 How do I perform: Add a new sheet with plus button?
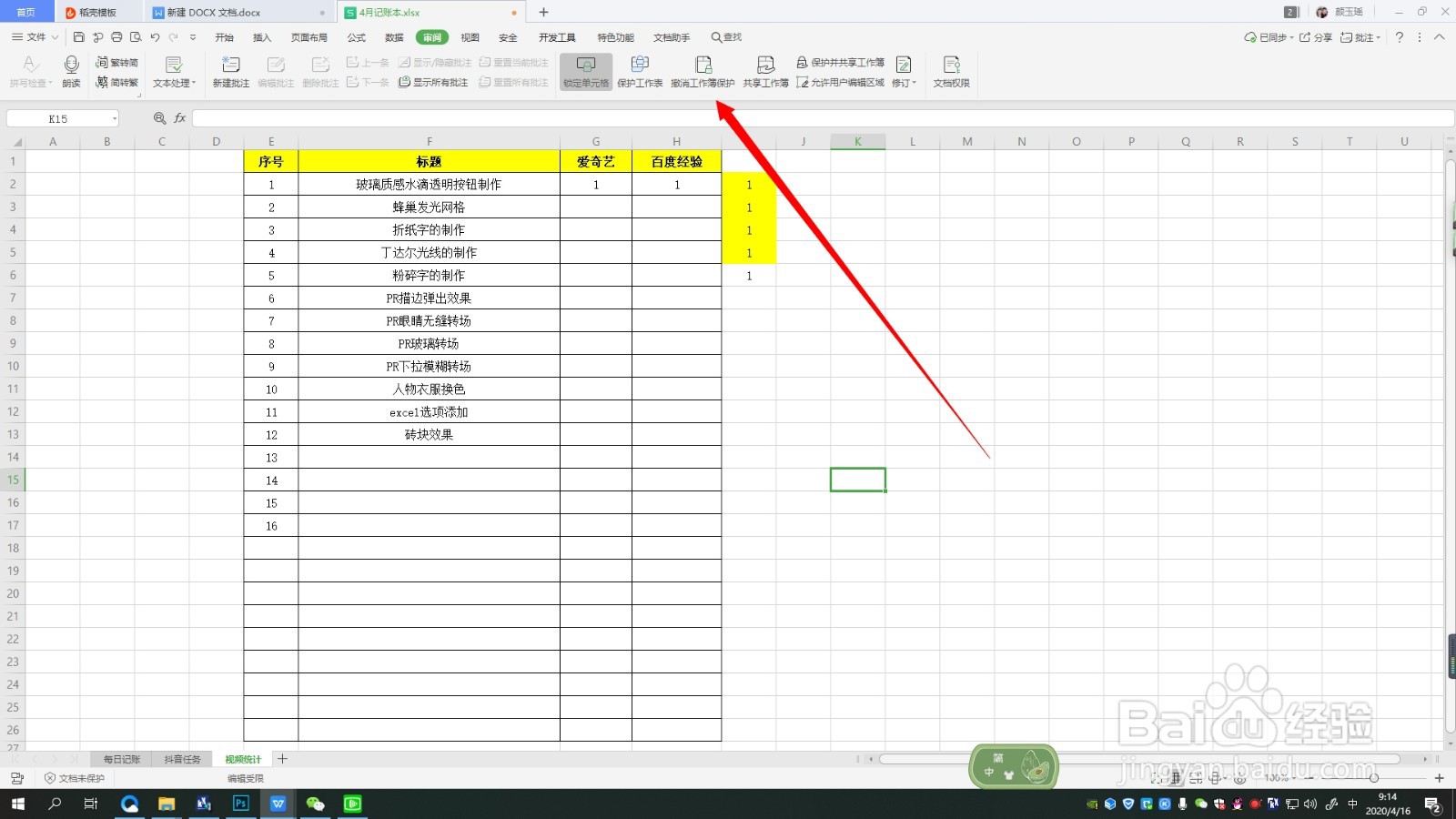point(282,759)
